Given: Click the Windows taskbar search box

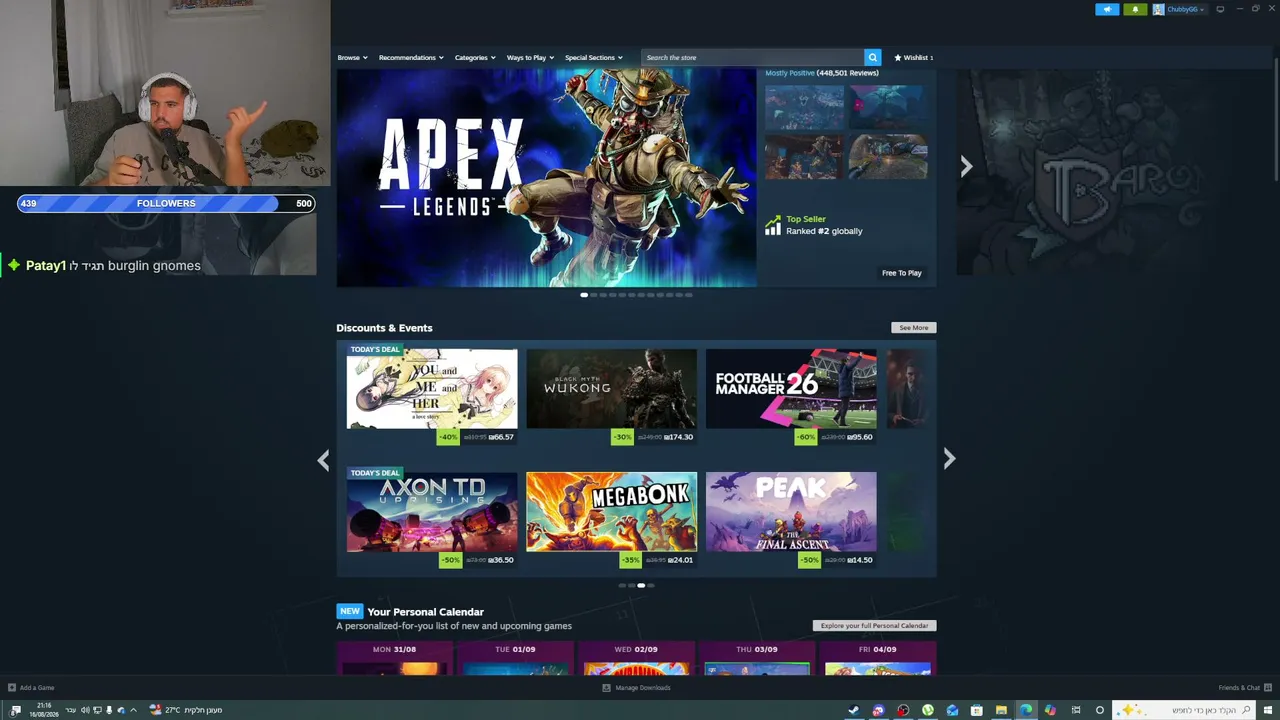Looking at the screenshot, I should point(1186,710).
